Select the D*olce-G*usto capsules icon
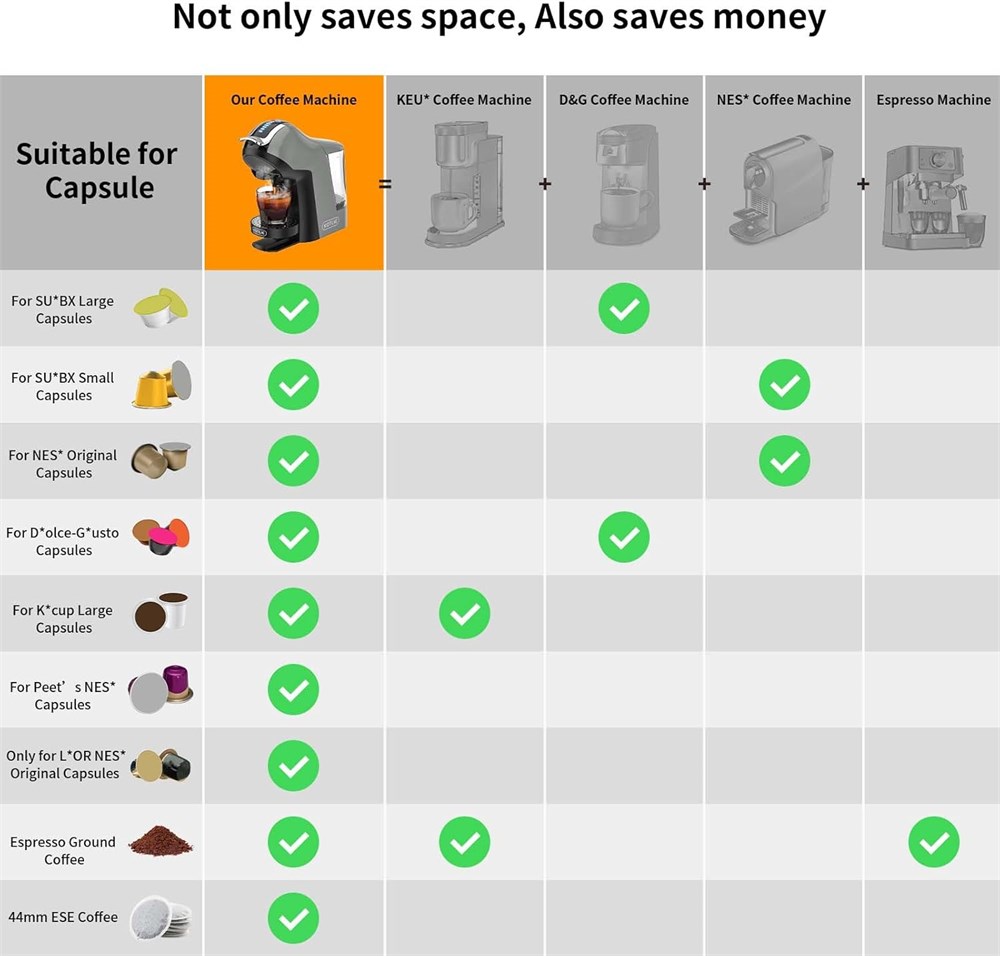The image size is (1000, 956). (x=161, y=537)
